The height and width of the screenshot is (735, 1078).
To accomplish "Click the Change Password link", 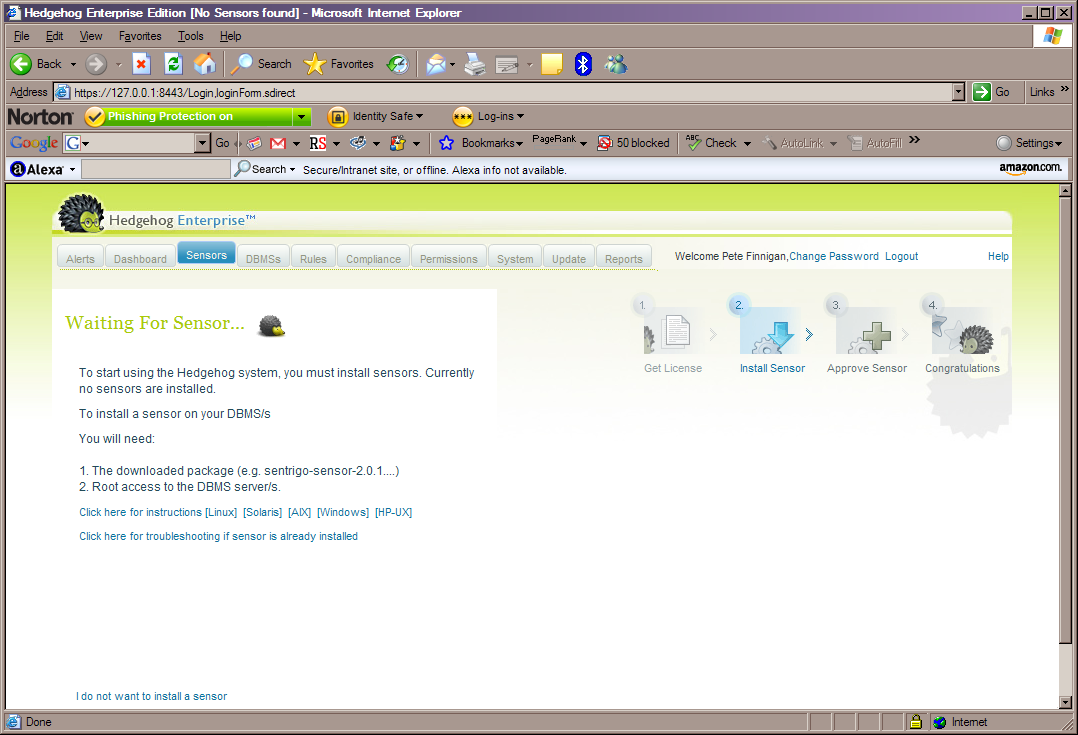I will point(834,256).
